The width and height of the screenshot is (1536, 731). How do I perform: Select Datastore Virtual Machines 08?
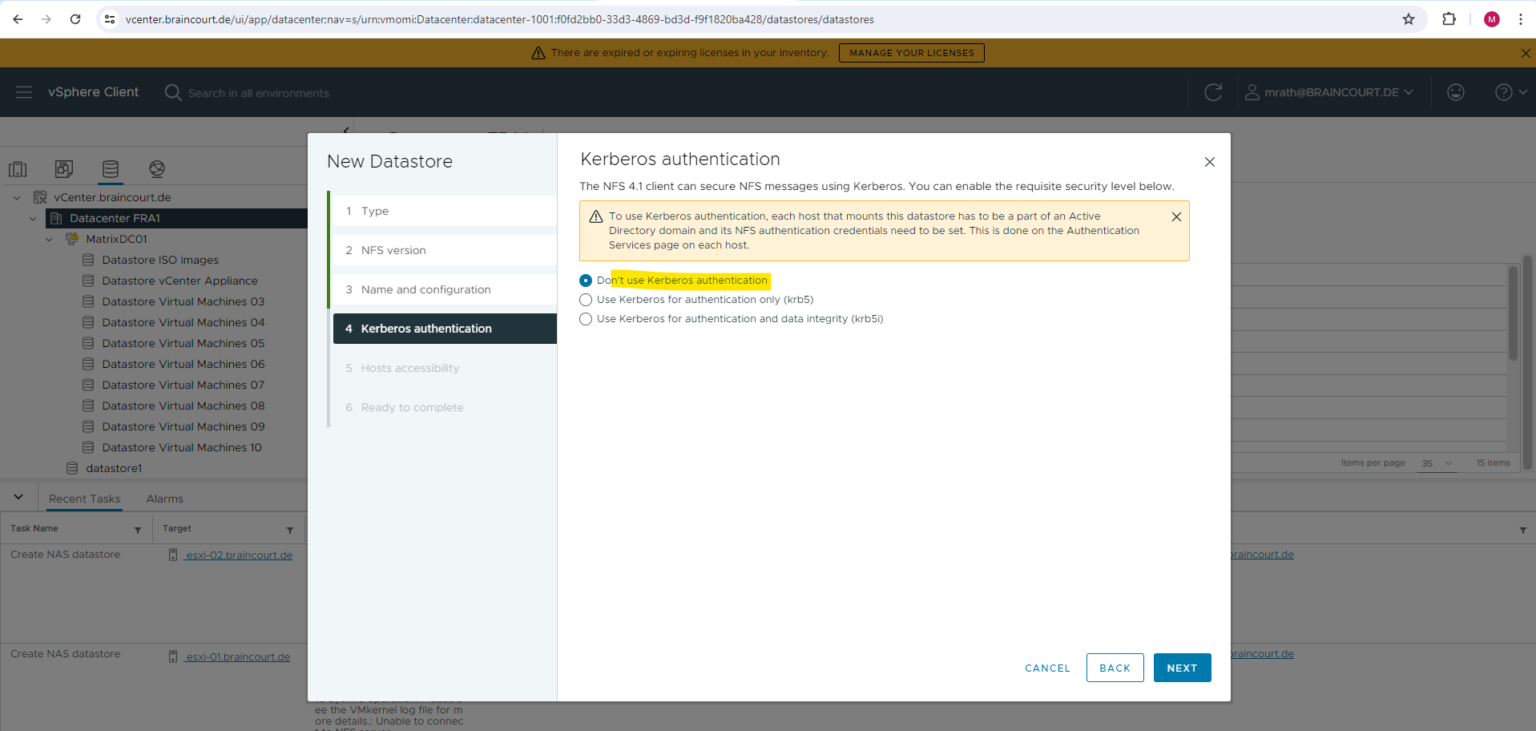[x=183, y=406]
